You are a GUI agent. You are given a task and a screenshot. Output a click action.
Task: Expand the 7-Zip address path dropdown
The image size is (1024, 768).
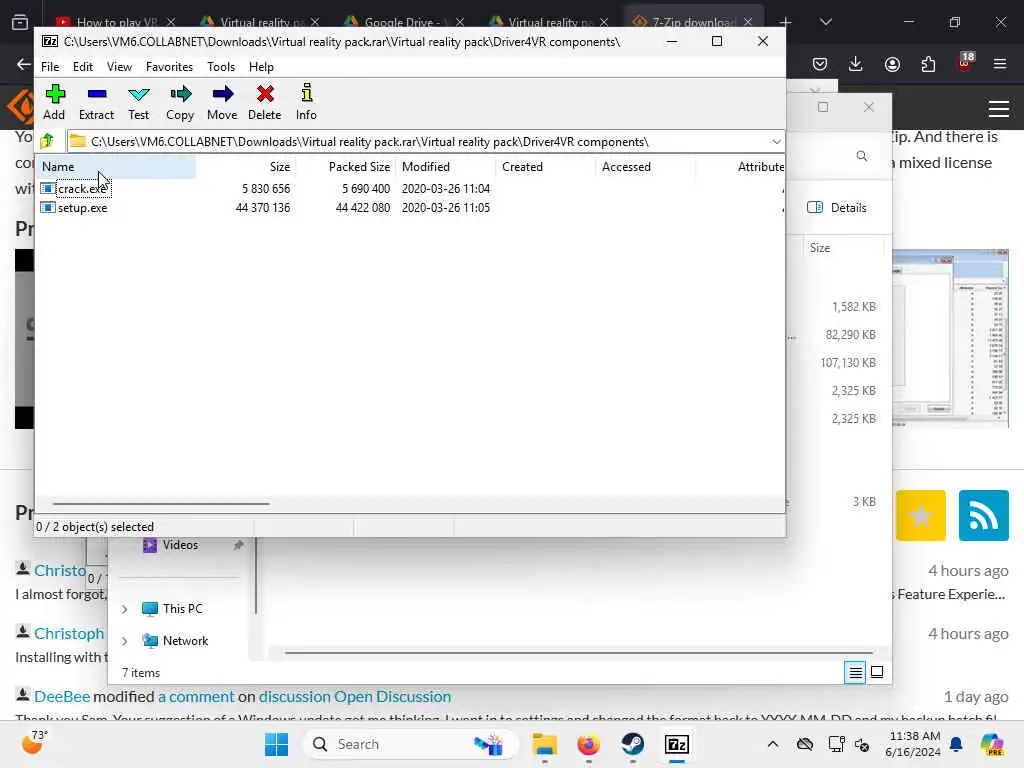[775, 142]
